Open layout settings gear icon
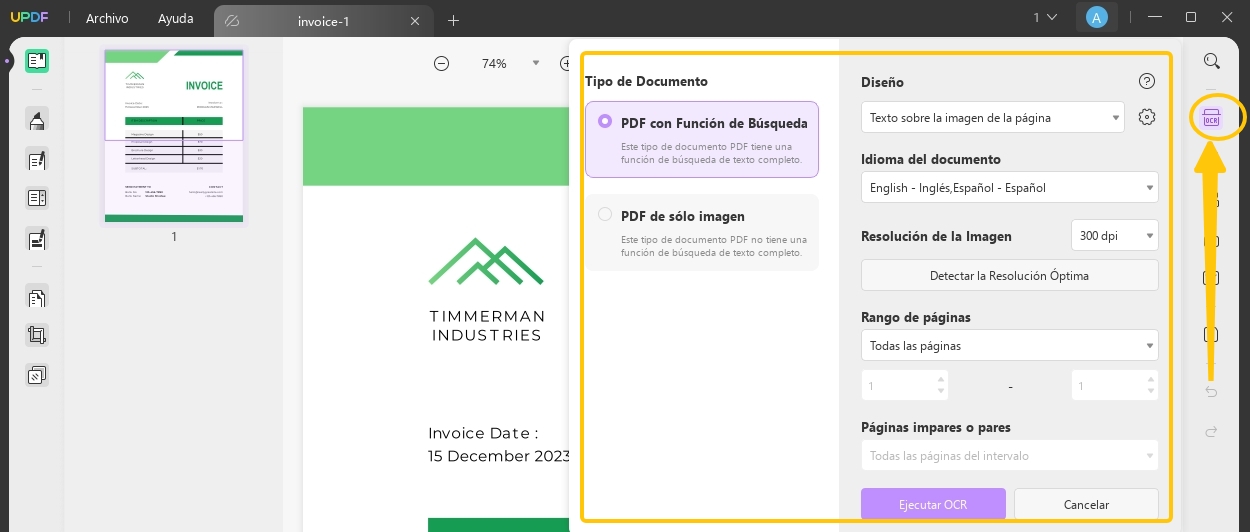The image size is (1250, 532). (x=1147, y=117)
